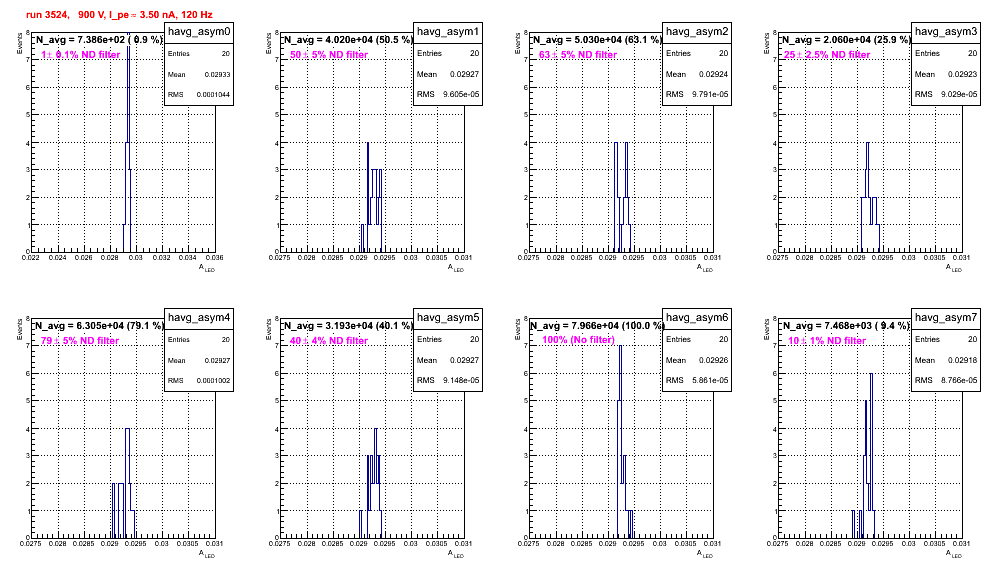996x572 pixels.
Task: Click the magenta 10± 1% ND filter label
Action: point(827,341)
